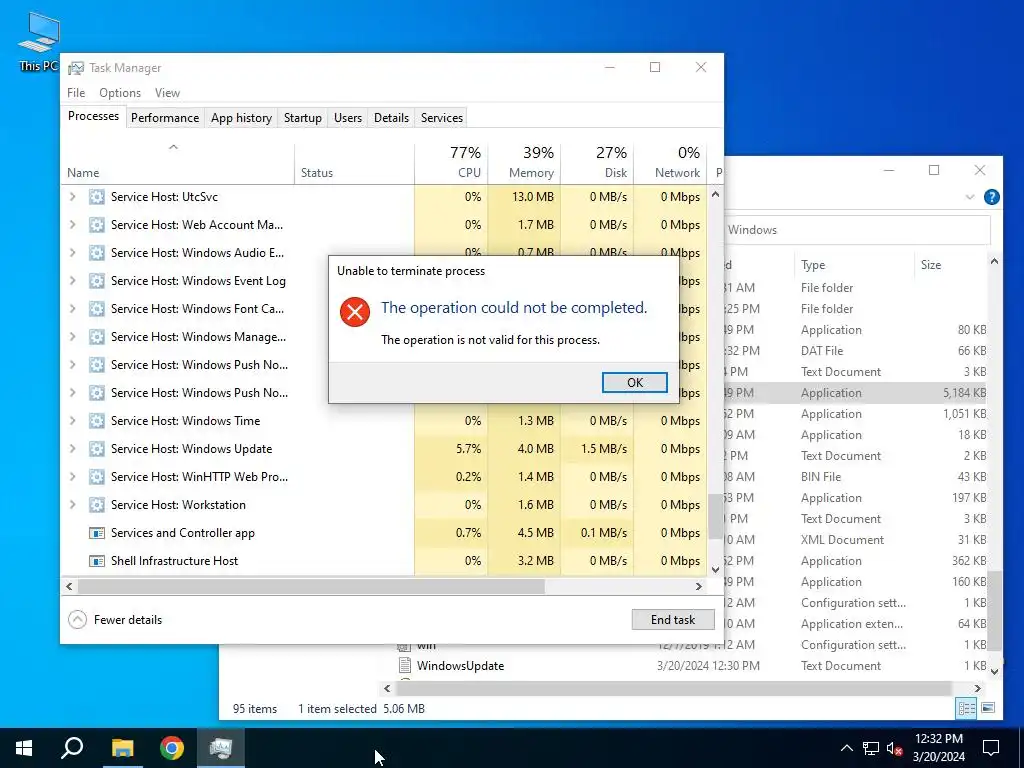Click OK in the error dialog
The image size is (1024, 768).
tap(634, 383)
